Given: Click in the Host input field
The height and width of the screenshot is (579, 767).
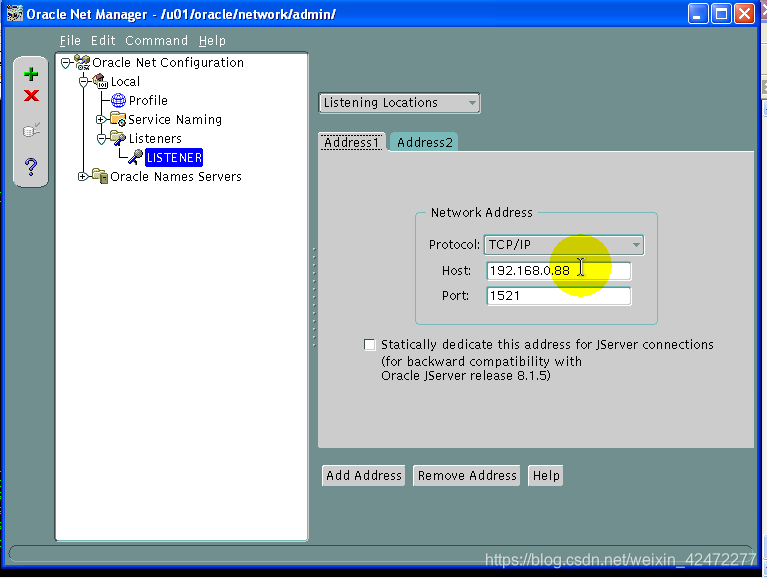Looking at the screenshot, I should (559, 271).
